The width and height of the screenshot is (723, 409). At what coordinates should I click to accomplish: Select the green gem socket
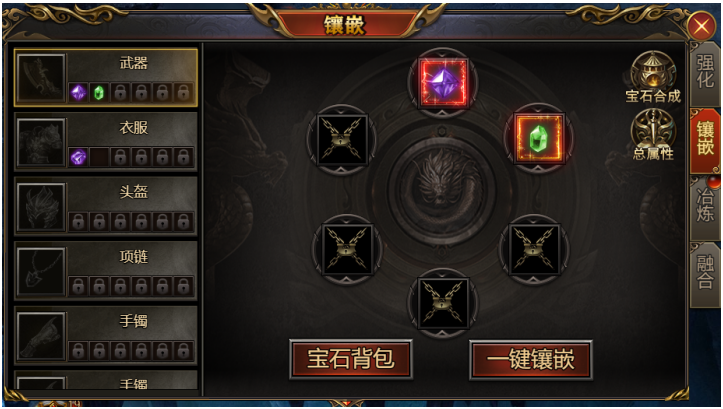click(x=538, y=138)
